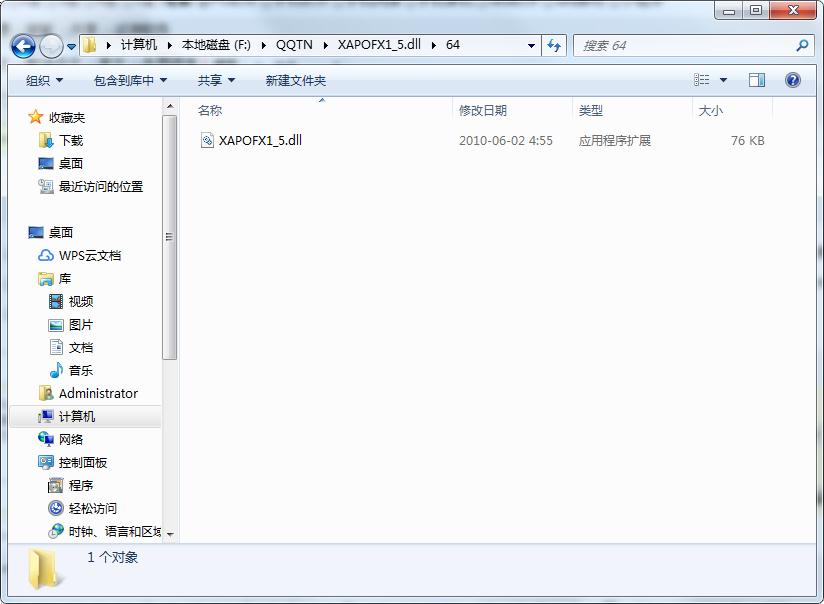Image resolution: width=824 pixels, height=604 pixels.
Task: Open the 图片 library
Action: pos(81,325)
